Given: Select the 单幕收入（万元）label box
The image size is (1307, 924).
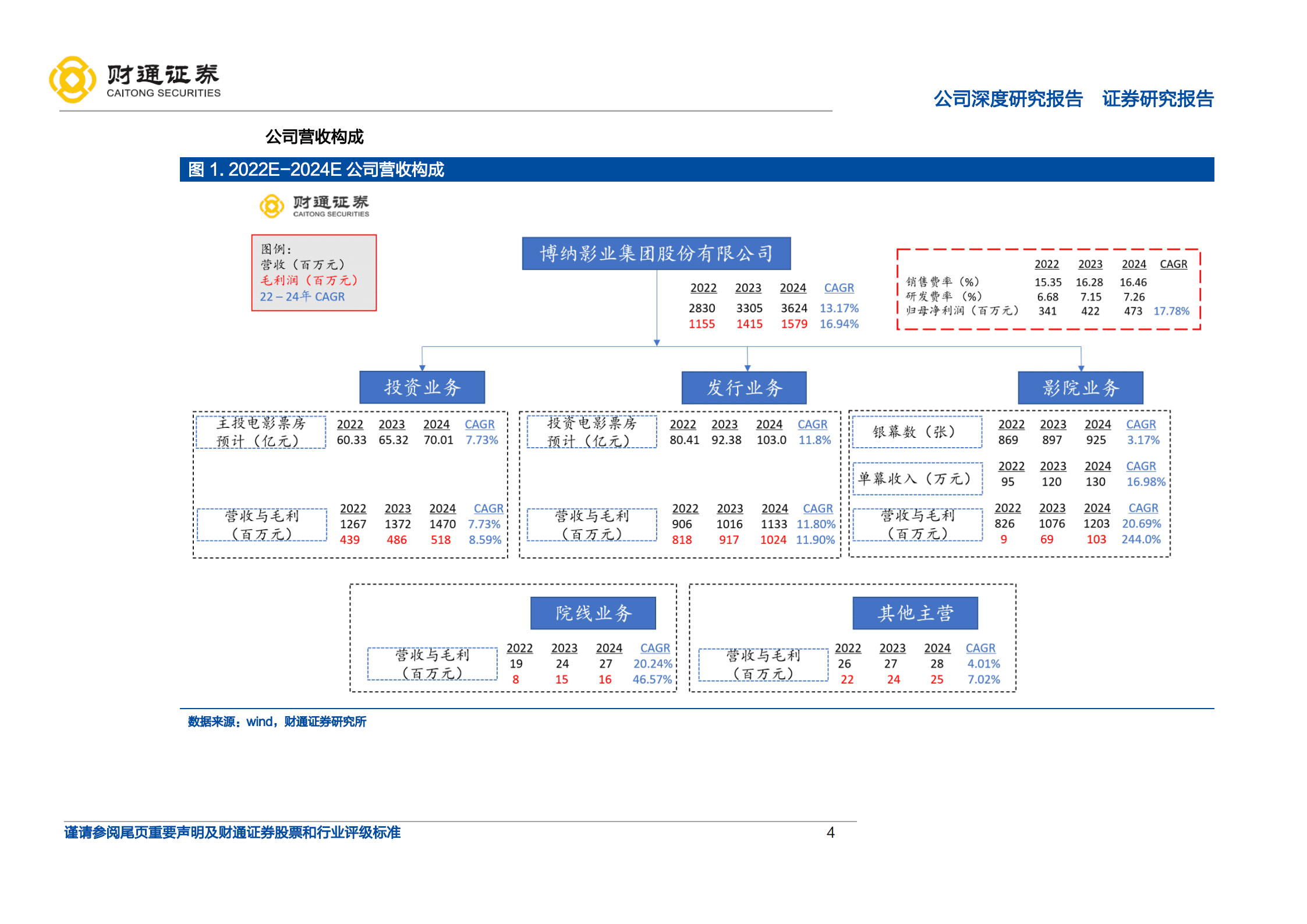Looking at the screenshot, I should 918,479.
